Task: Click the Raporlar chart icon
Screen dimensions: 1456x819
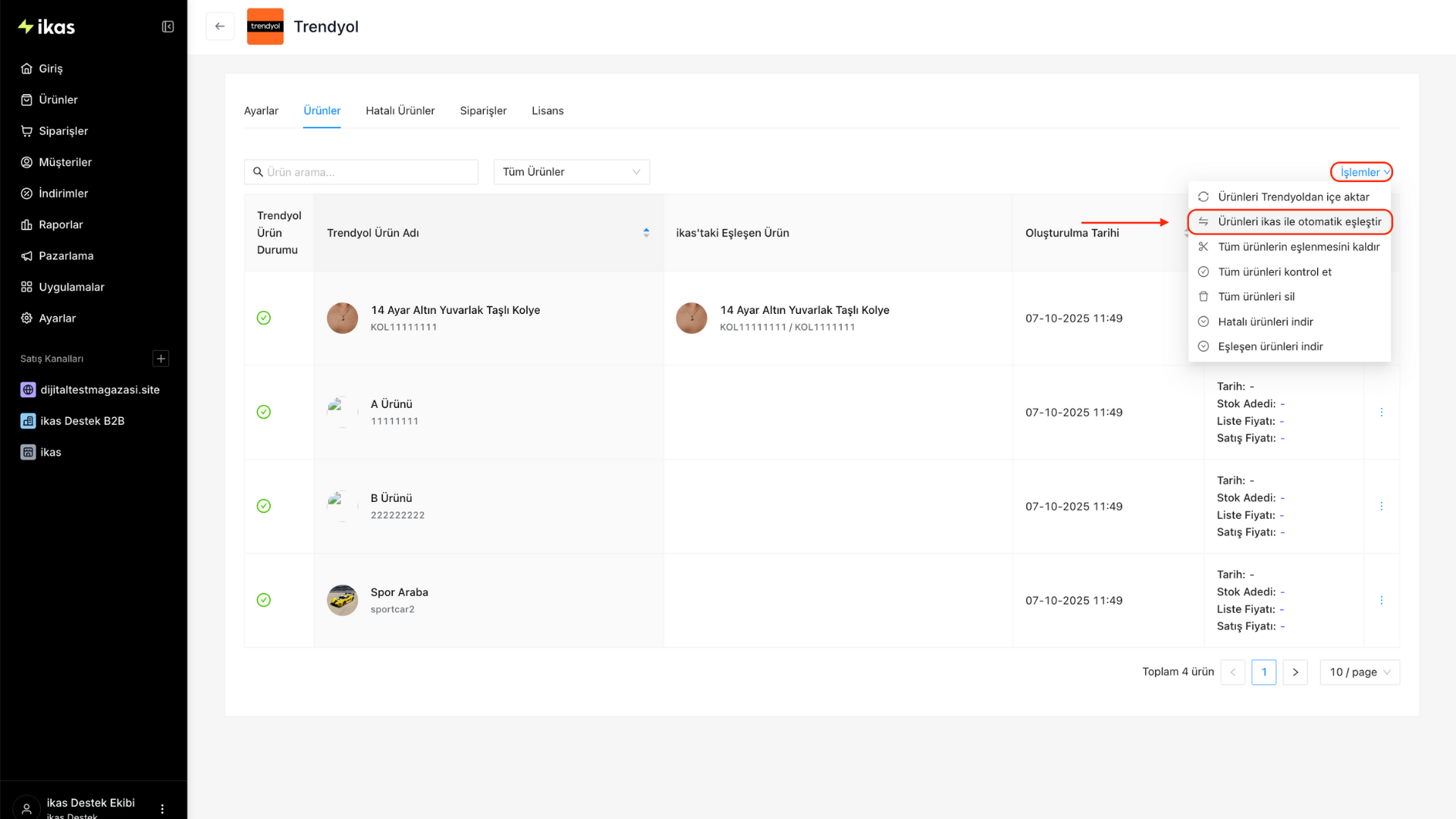Action: point(27,224)
